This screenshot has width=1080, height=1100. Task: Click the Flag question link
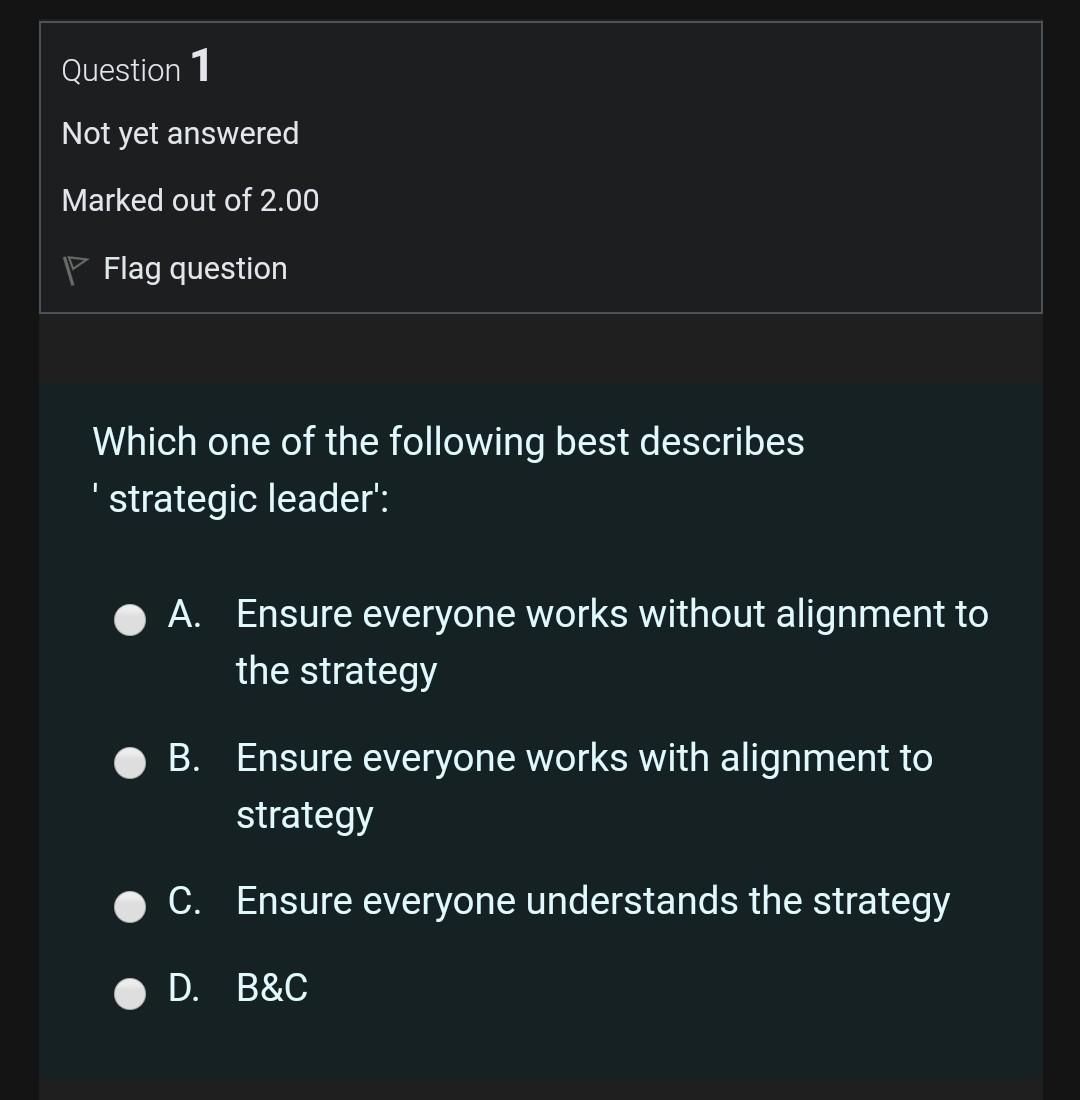[194, 268]
